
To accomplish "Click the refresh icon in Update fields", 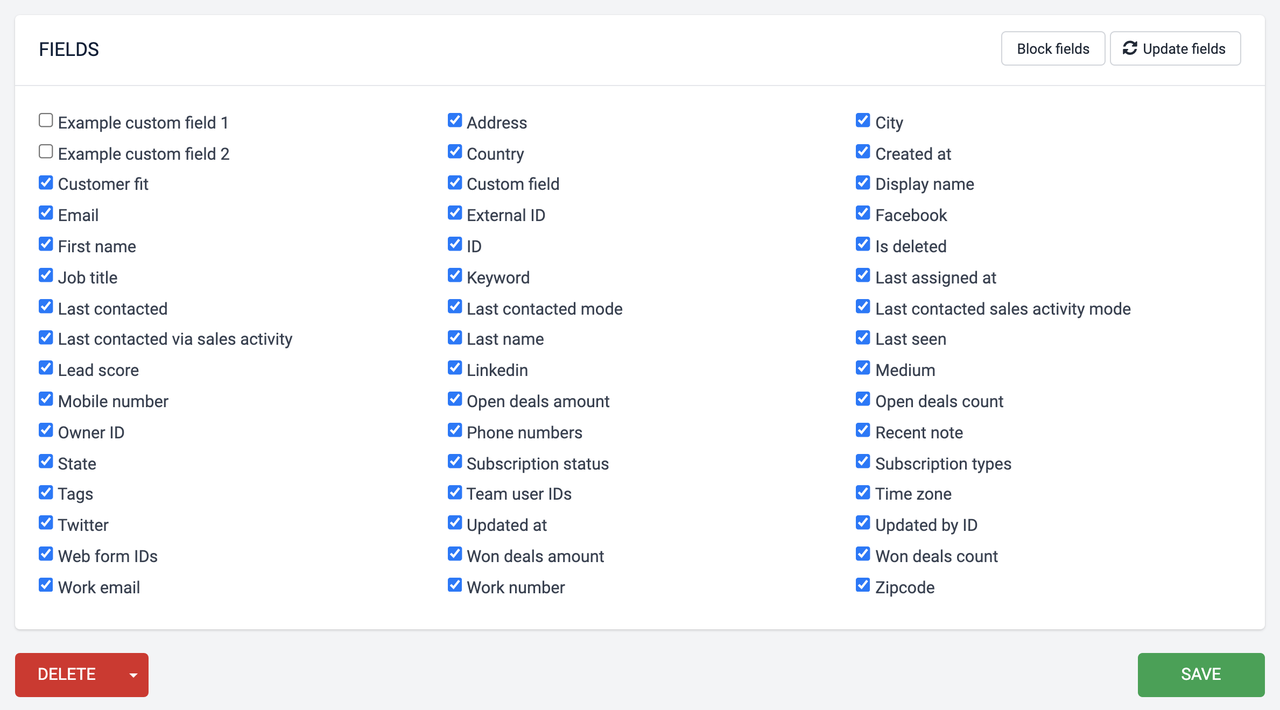I will click(x=1130, y=48).
